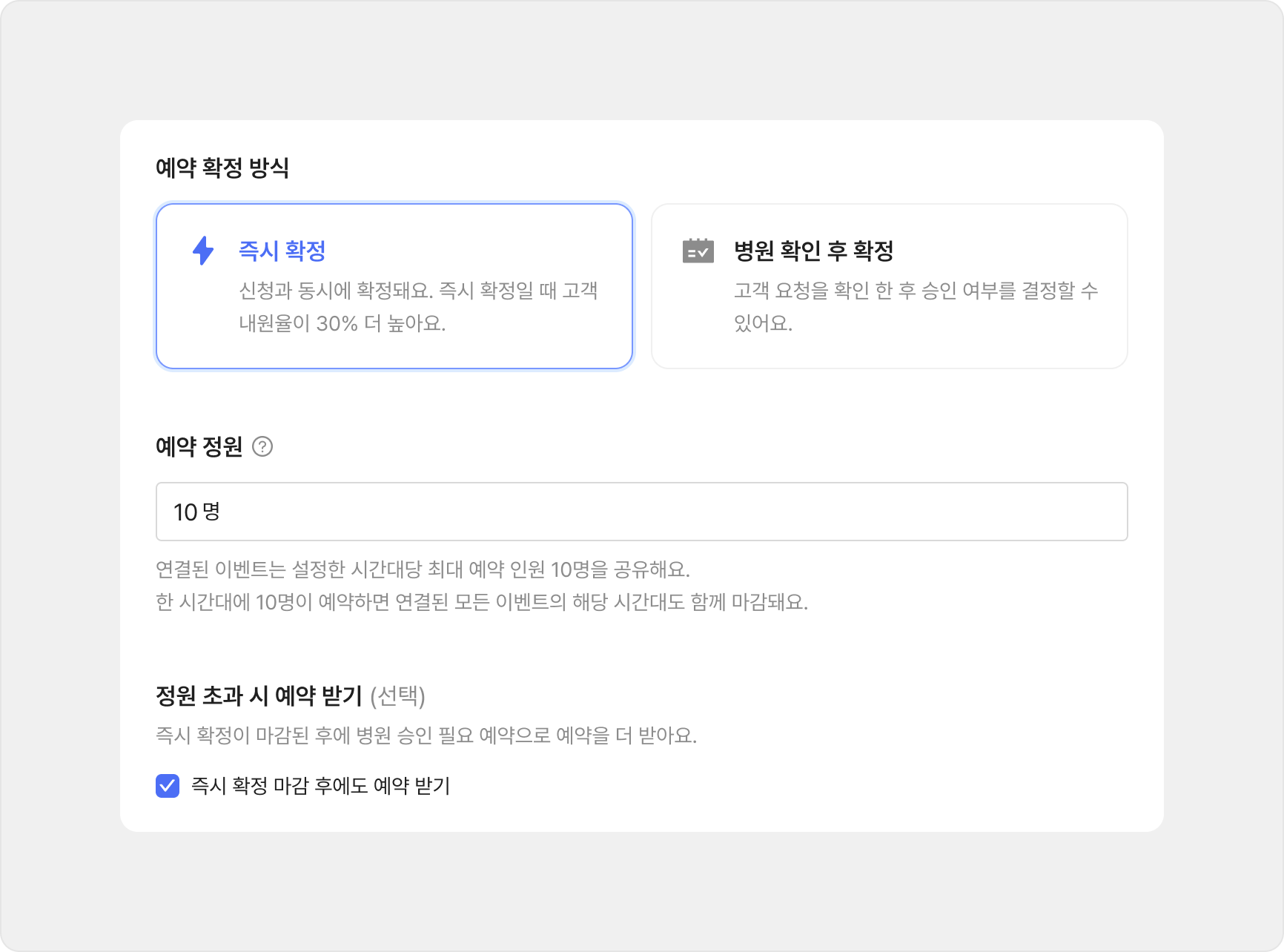This screenshot has width=1284, height=952.
Task: Click the (선택) optional marker
Action: tap(397, 695)
